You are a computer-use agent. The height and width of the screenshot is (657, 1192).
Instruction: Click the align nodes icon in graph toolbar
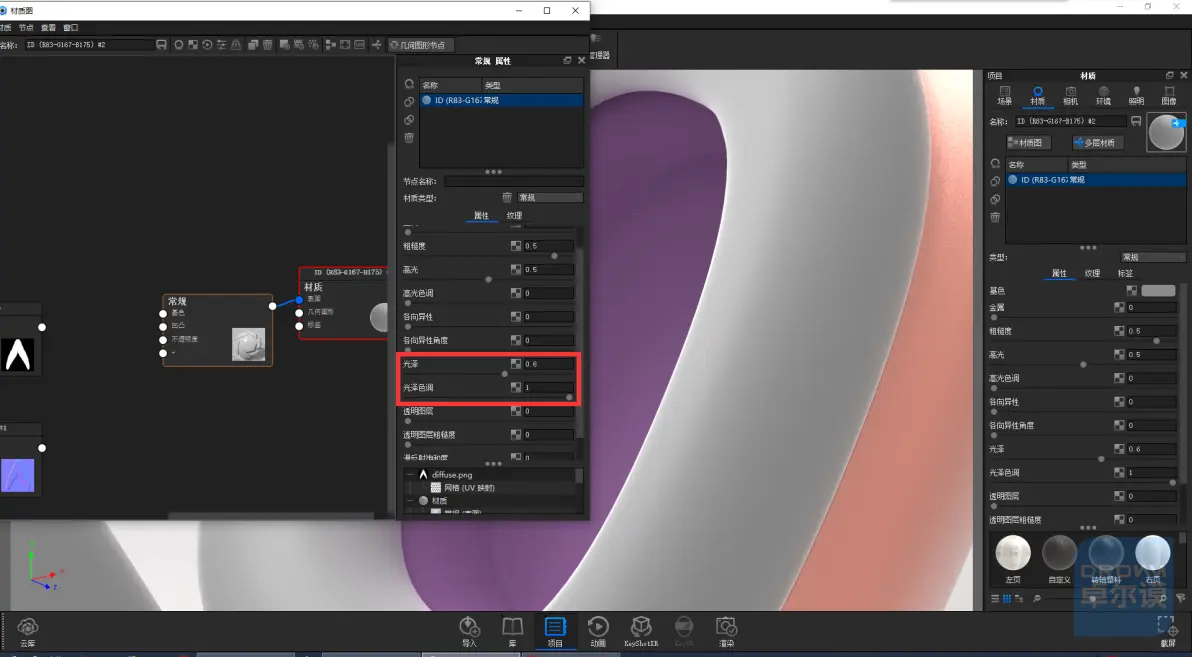[331, 45]
